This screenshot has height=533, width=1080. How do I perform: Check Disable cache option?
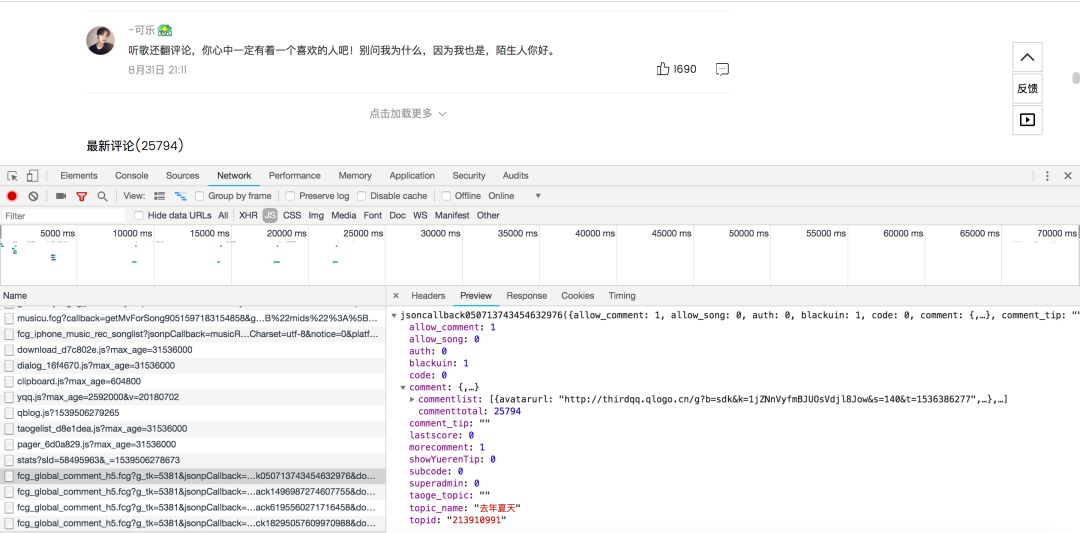click(x=362, y=196)
